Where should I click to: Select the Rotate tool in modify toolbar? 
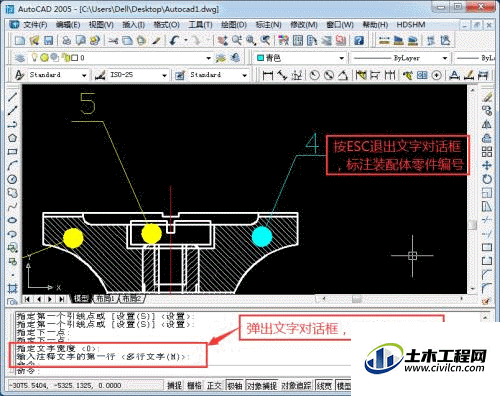pos(487,179)
